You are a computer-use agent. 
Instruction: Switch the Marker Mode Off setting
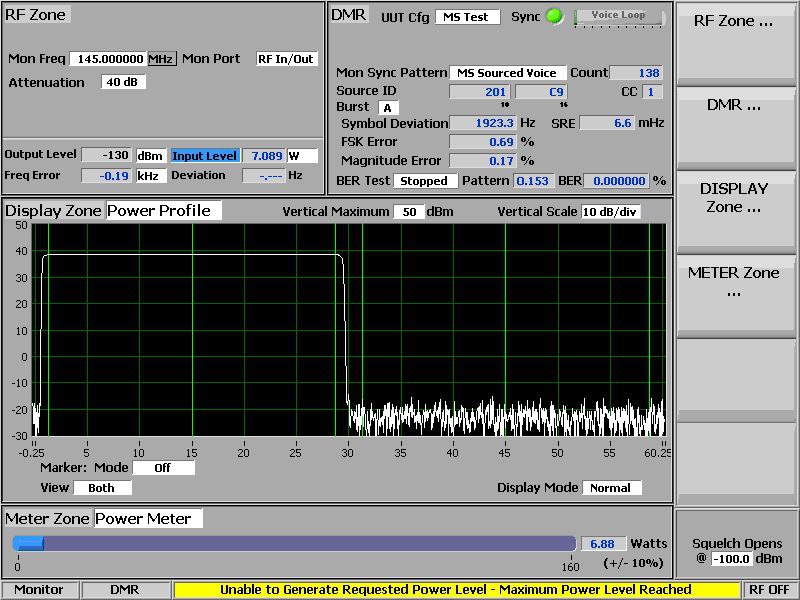pos(163,467)
